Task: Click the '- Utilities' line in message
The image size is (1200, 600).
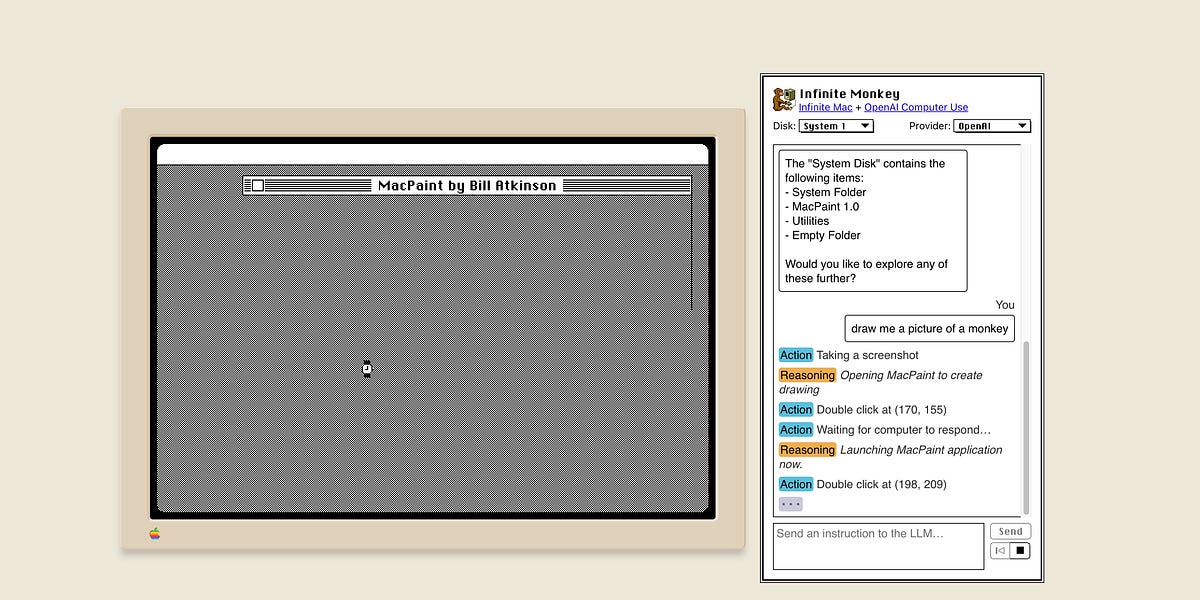Action: (x=807, y=221)
